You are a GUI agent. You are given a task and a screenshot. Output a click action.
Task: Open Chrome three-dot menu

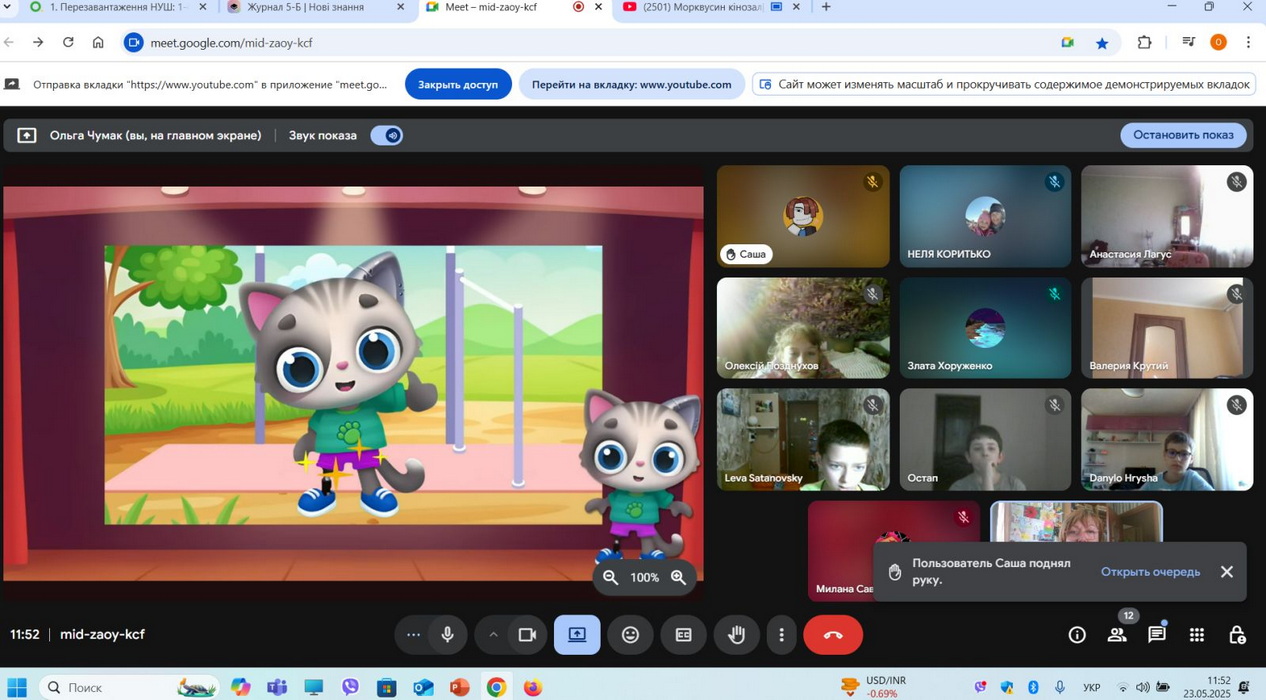click(x=1248, y=42)
